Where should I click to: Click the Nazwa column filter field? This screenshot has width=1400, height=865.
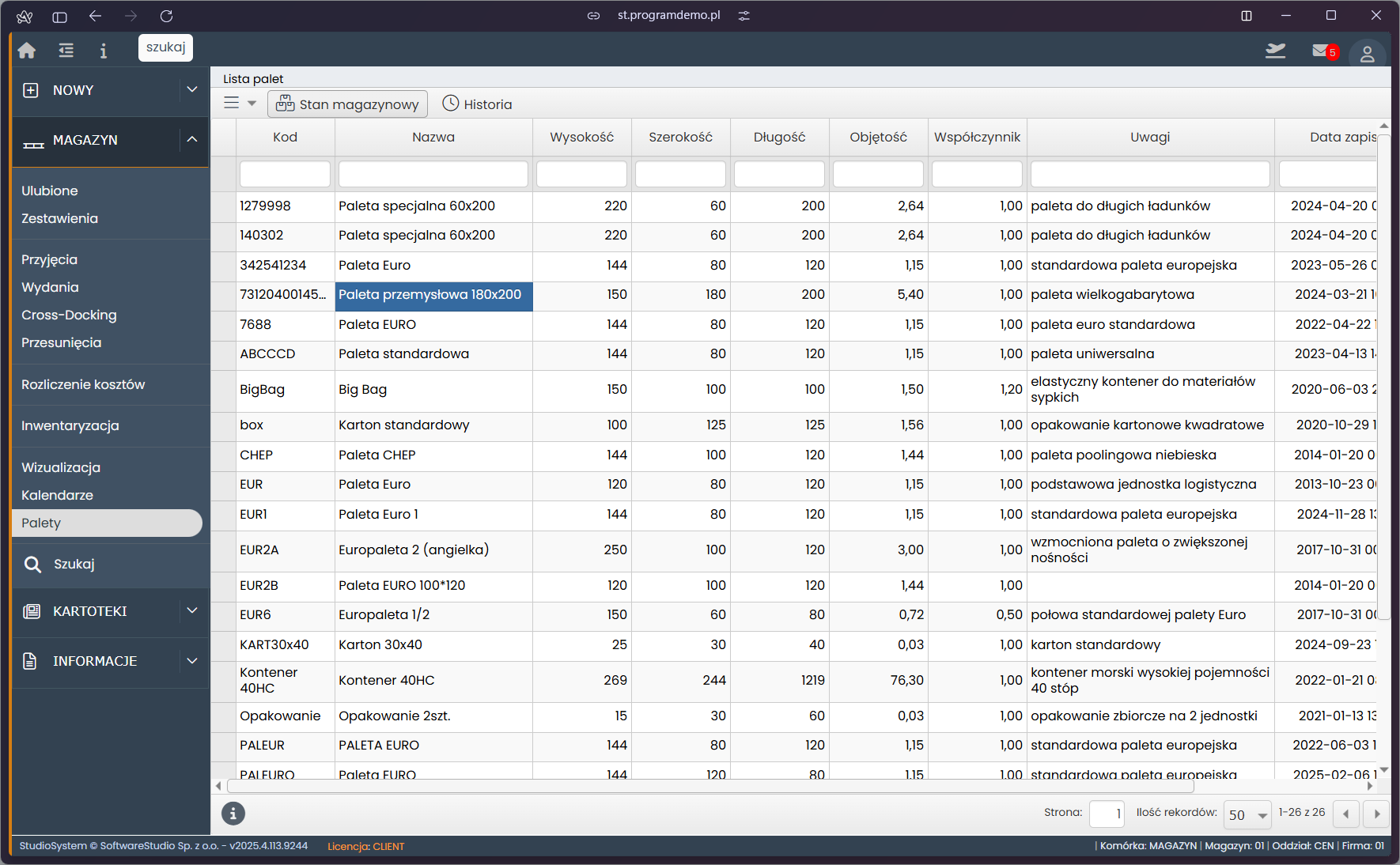click(x=433, y=174)
